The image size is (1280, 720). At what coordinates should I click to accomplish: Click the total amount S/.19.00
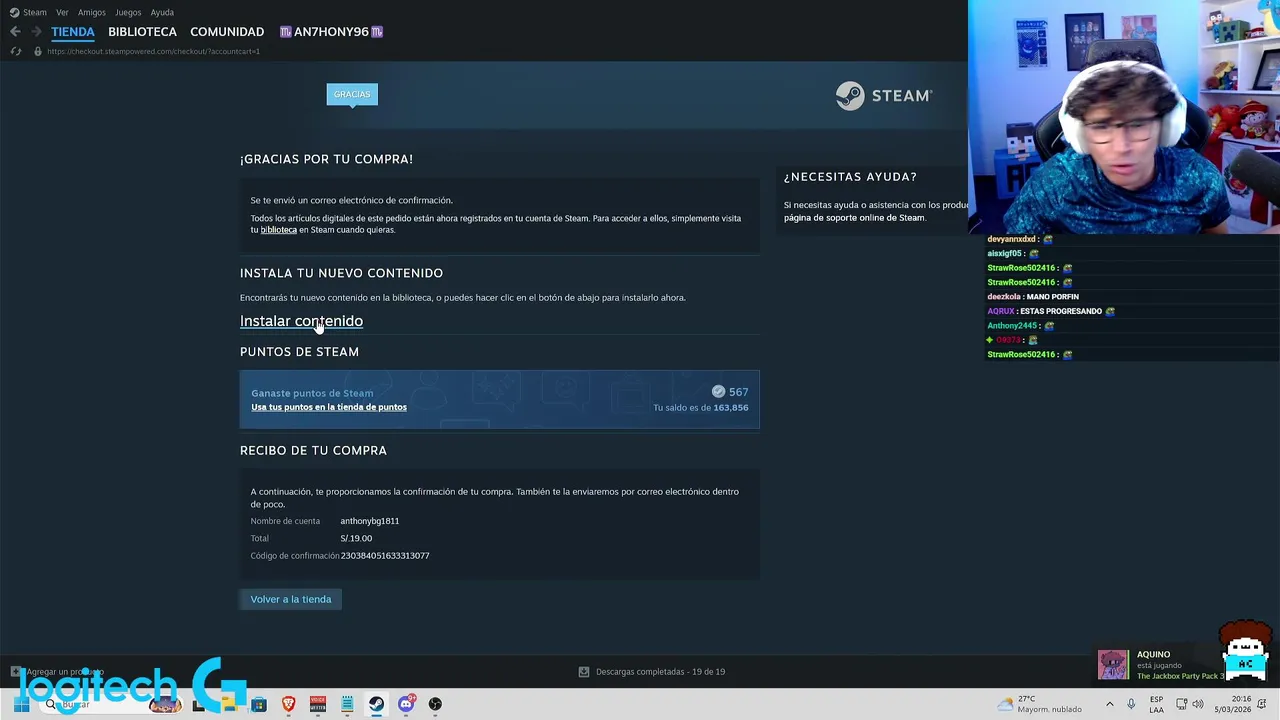click(x=356, y=538)
